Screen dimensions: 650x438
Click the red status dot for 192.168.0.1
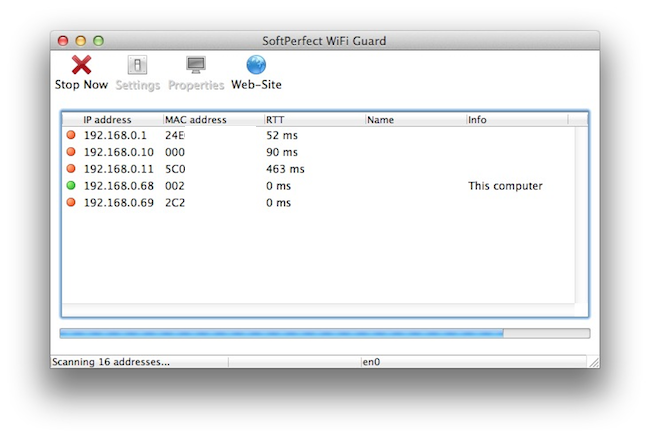71,135
